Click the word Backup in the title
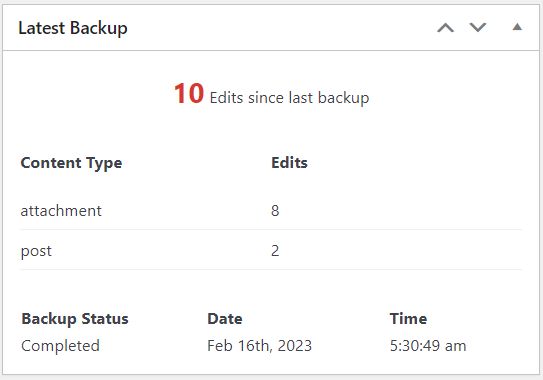543x380 pixels. click(x=98, y=28)
